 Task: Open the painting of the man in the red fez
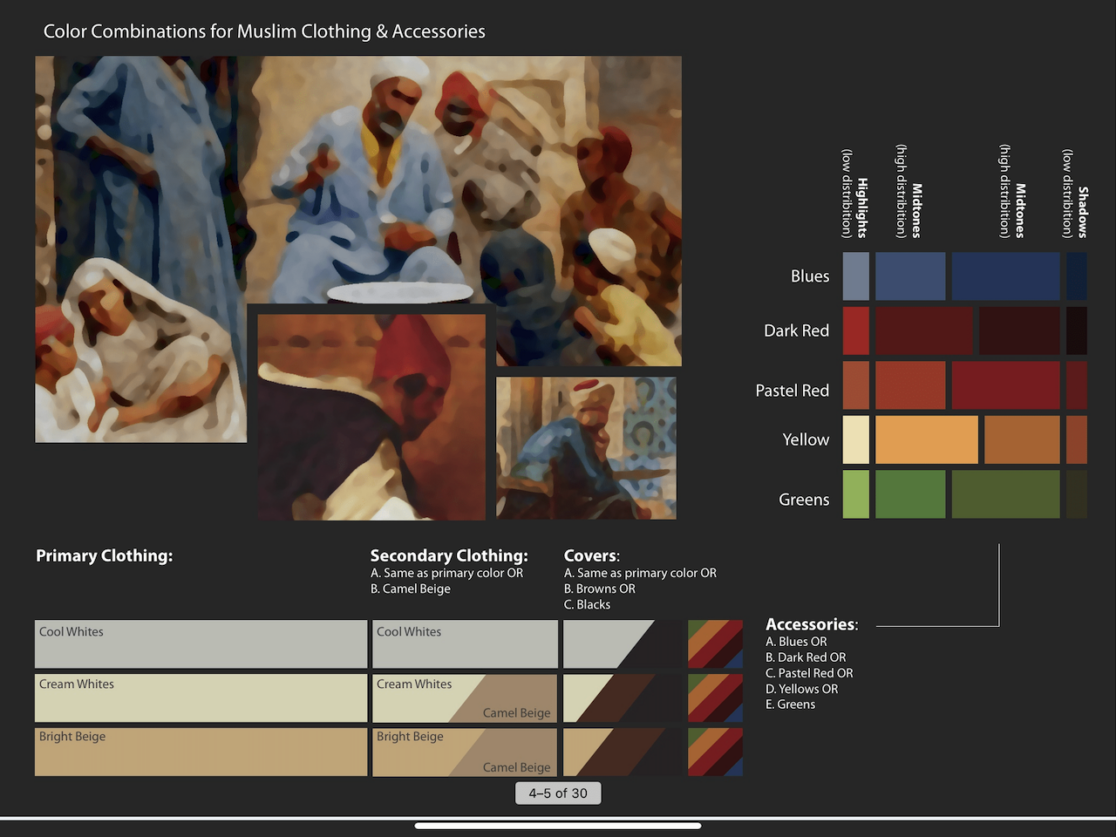click(371, 417)
